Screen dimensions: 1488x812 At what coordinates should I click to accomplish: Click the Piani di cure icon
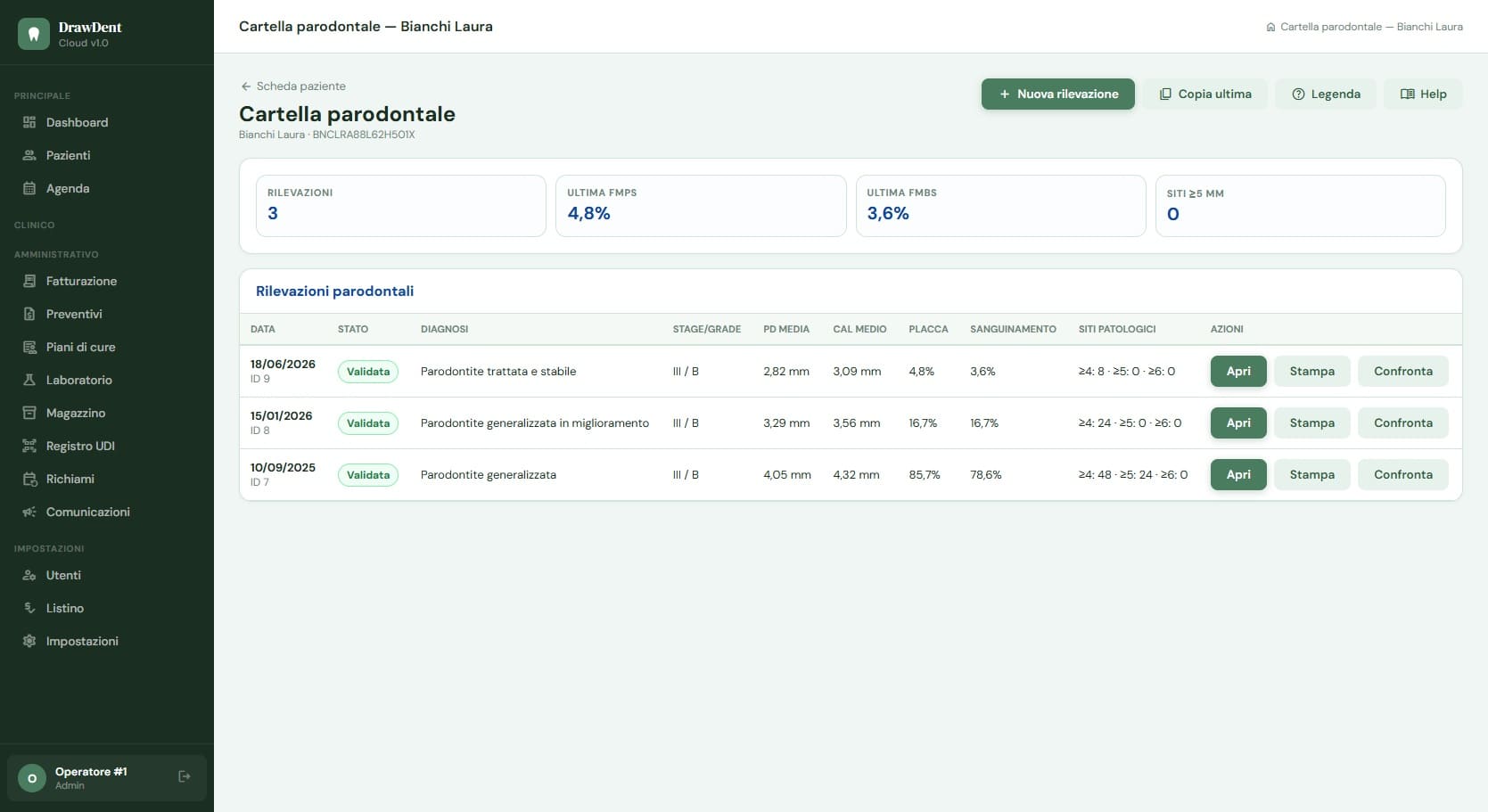click(29, 347)
